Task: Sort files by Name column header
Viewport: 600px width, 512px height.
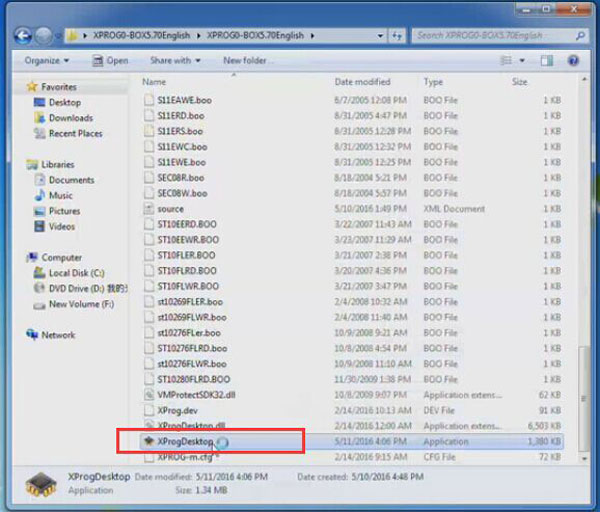Action: pyautogui.click(x=154, y=82)
